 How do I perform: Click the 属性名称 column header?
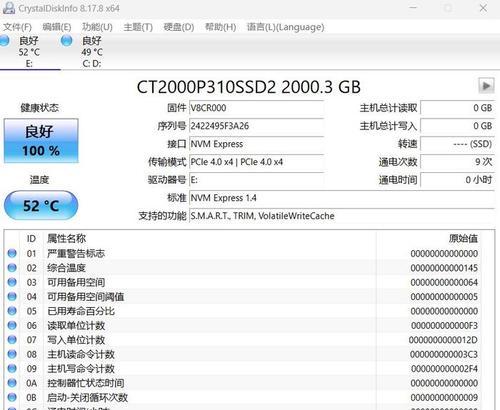click(x=67, y=239)
